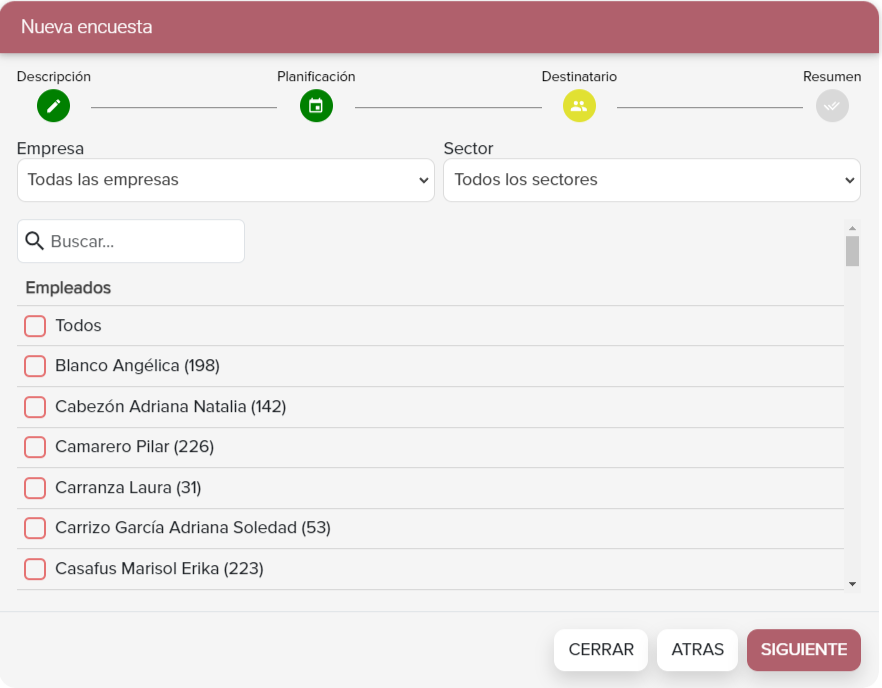Open the Empresa dropdown
Viewport: 882px width, 688px height.
(226, 180)
